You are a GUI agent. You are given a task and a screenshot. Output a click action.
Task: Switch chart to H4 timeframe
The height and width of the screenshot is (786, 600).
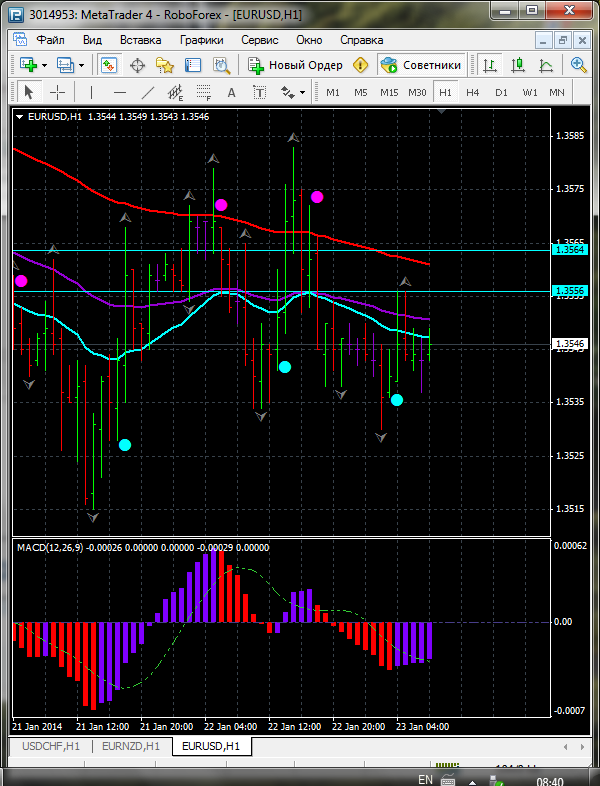(x=472, y=92)
